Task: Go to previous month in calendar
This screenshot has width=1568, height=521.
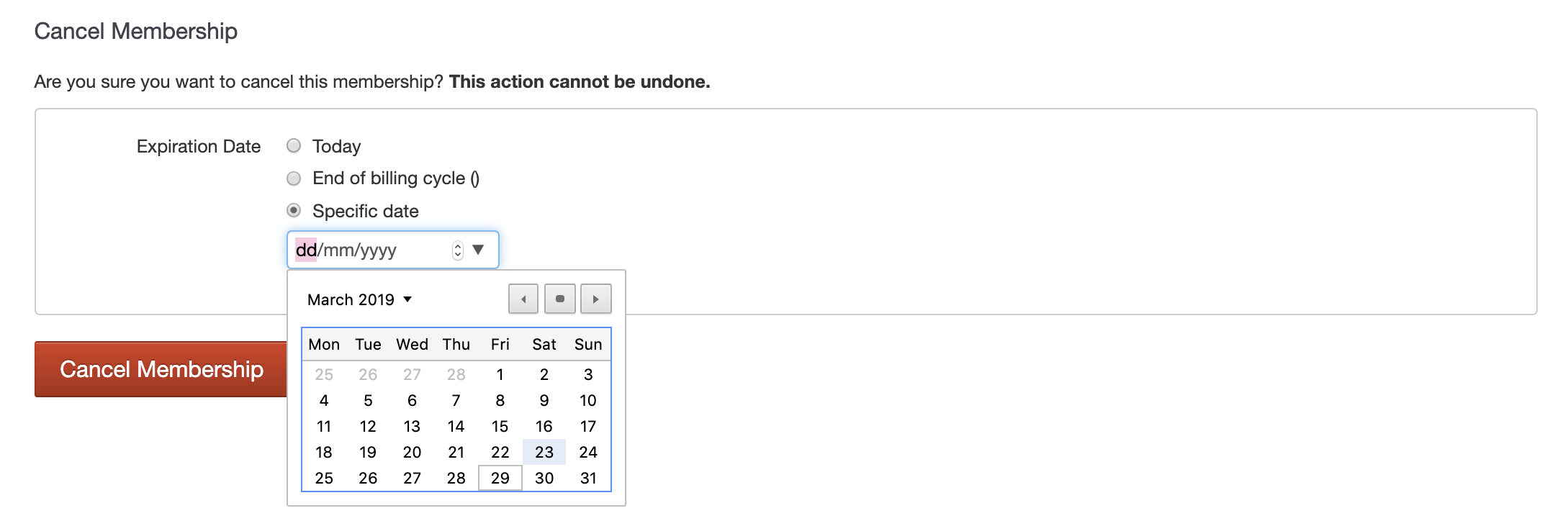Action: [523, 299]
